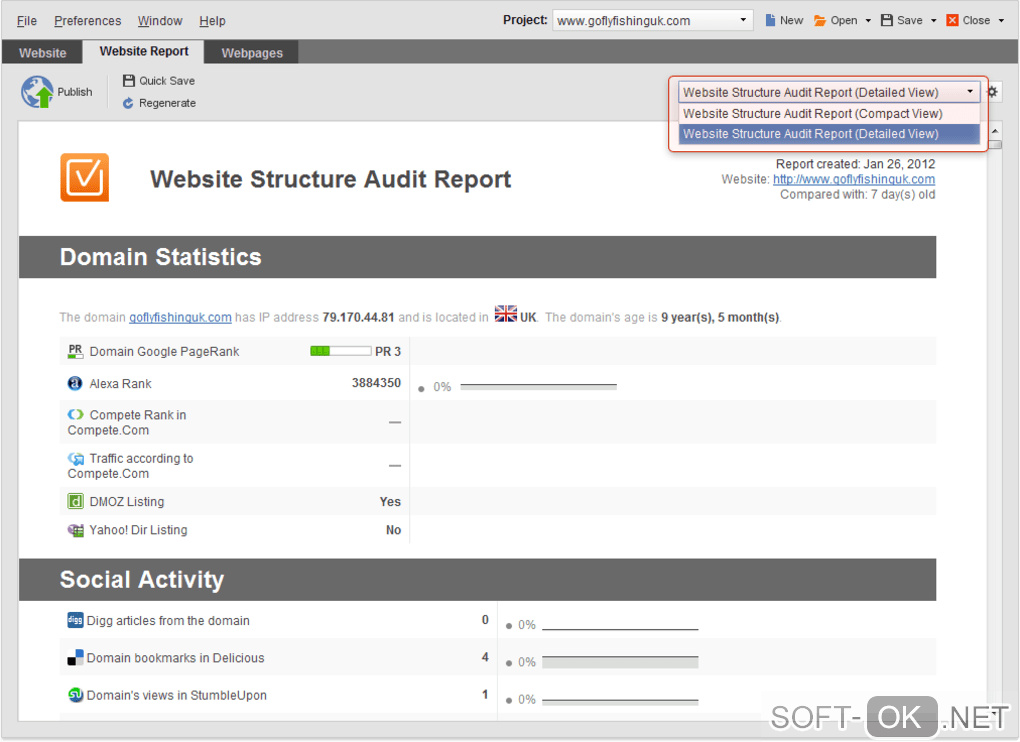This screenshot has width=1020, height=742.
Task: Click the Alexa Rank change bar
Action: [539, 386]
